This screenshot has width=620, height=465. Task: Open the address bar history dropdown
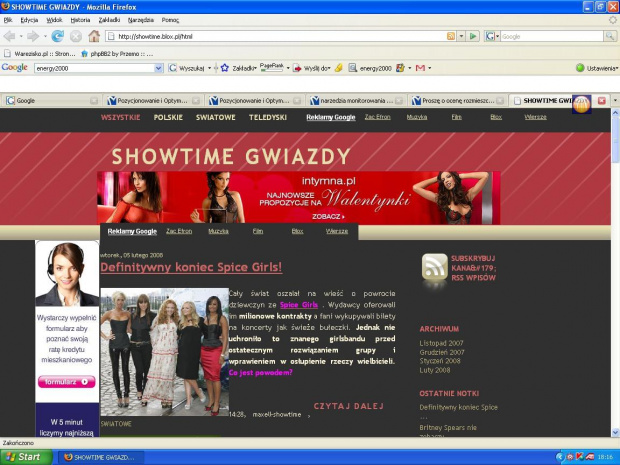coord(461,36)
